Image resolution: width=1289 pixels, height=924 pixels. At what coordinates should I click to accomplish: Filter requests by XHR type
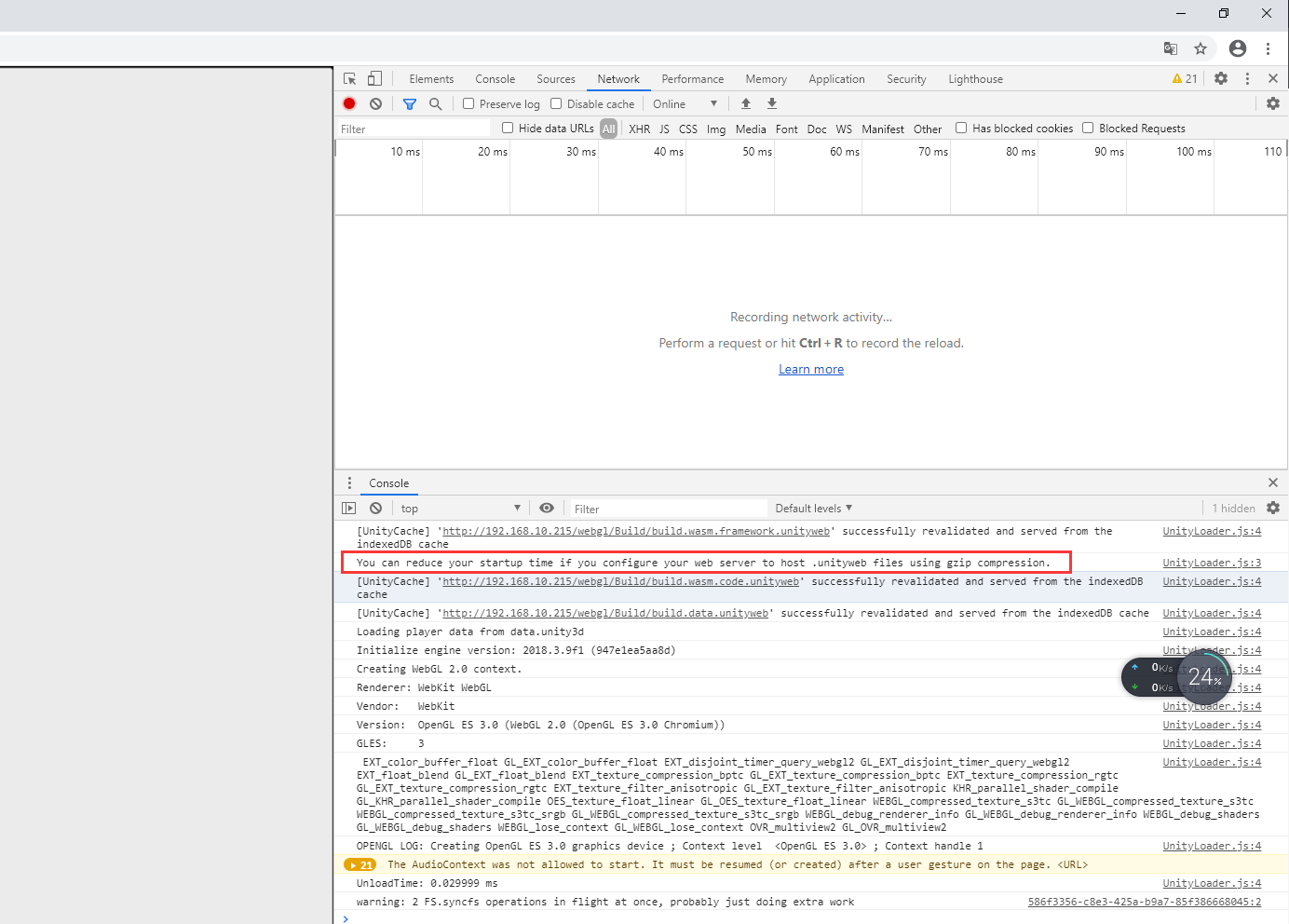(x=640, y=129)
